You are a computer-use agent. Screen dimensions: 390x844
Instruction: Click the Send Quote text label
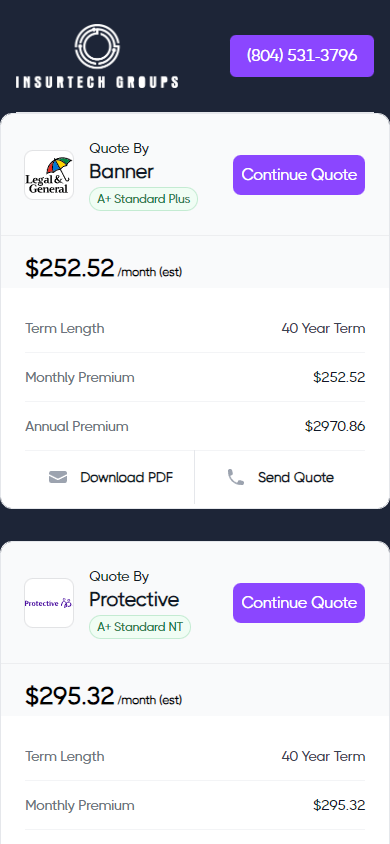pos(296,477)
